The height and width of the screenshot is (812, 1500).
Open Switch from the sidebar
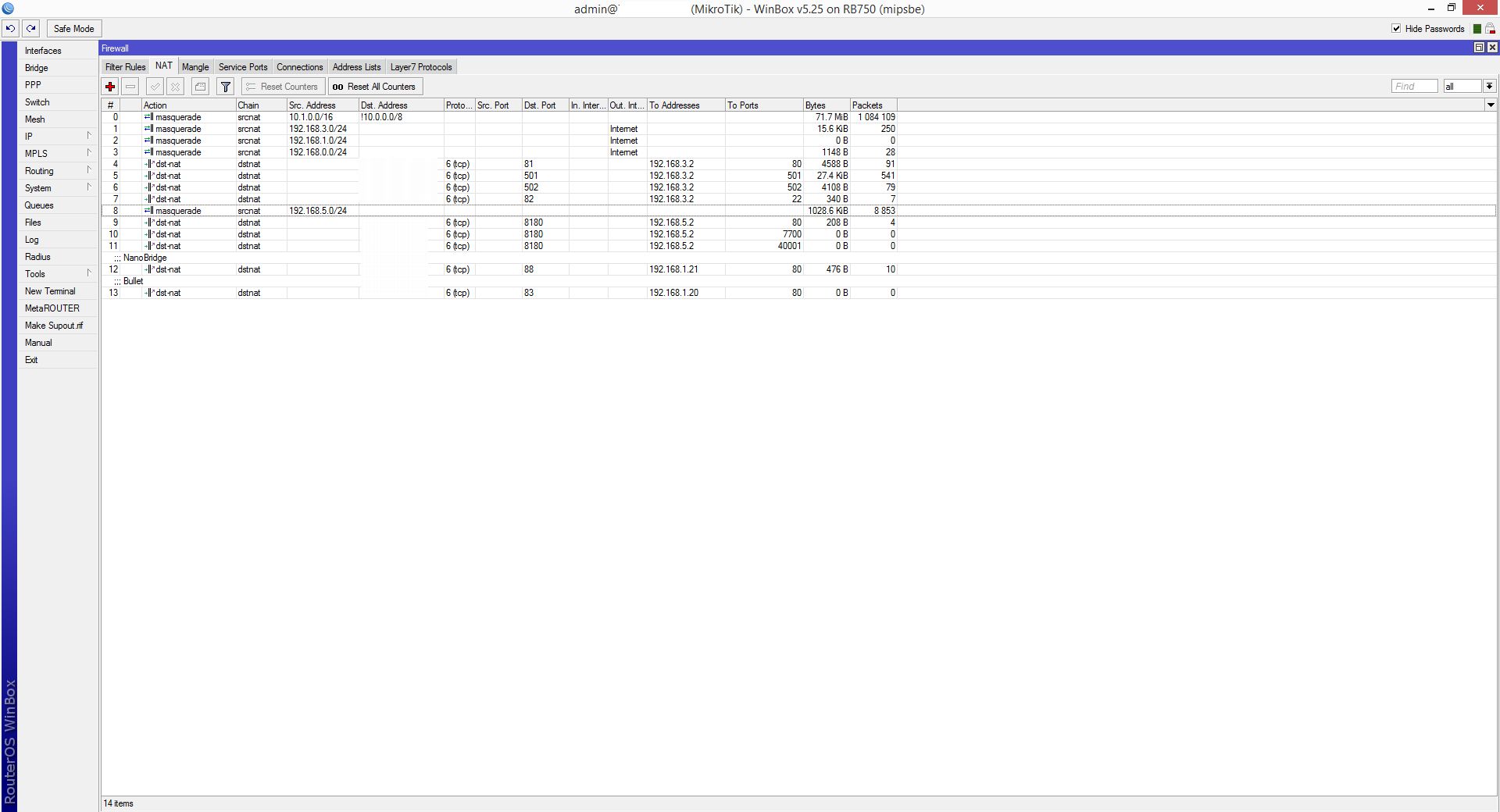(58, 102)
